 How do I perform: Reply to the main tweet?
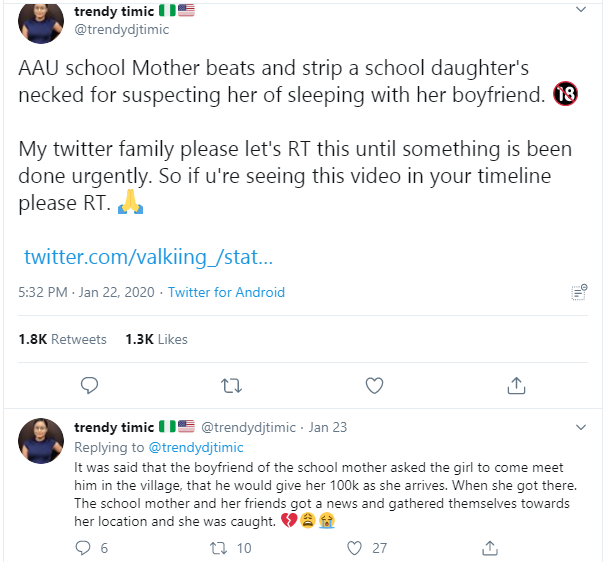88,385
